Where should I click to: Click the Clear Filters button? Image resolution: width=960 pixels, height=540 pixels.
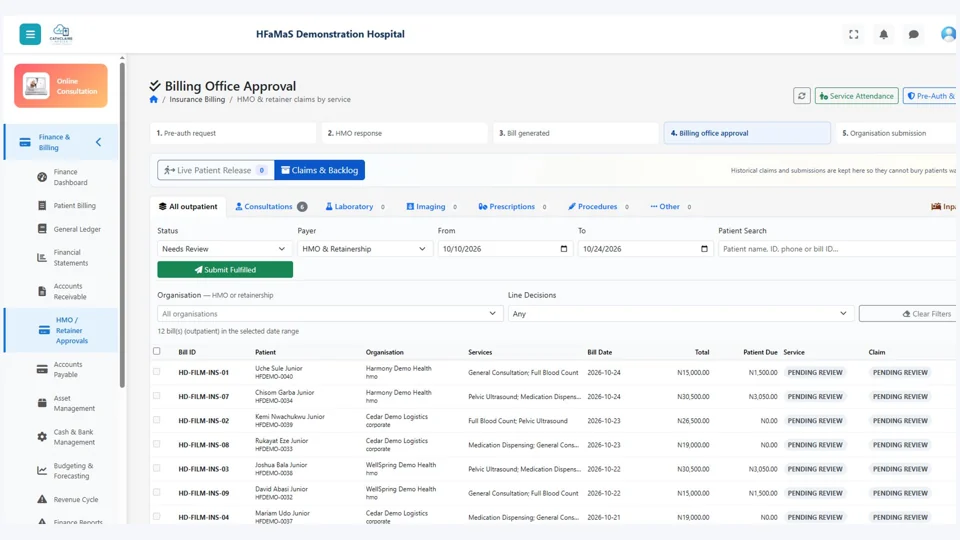click(x=908, y=313)
